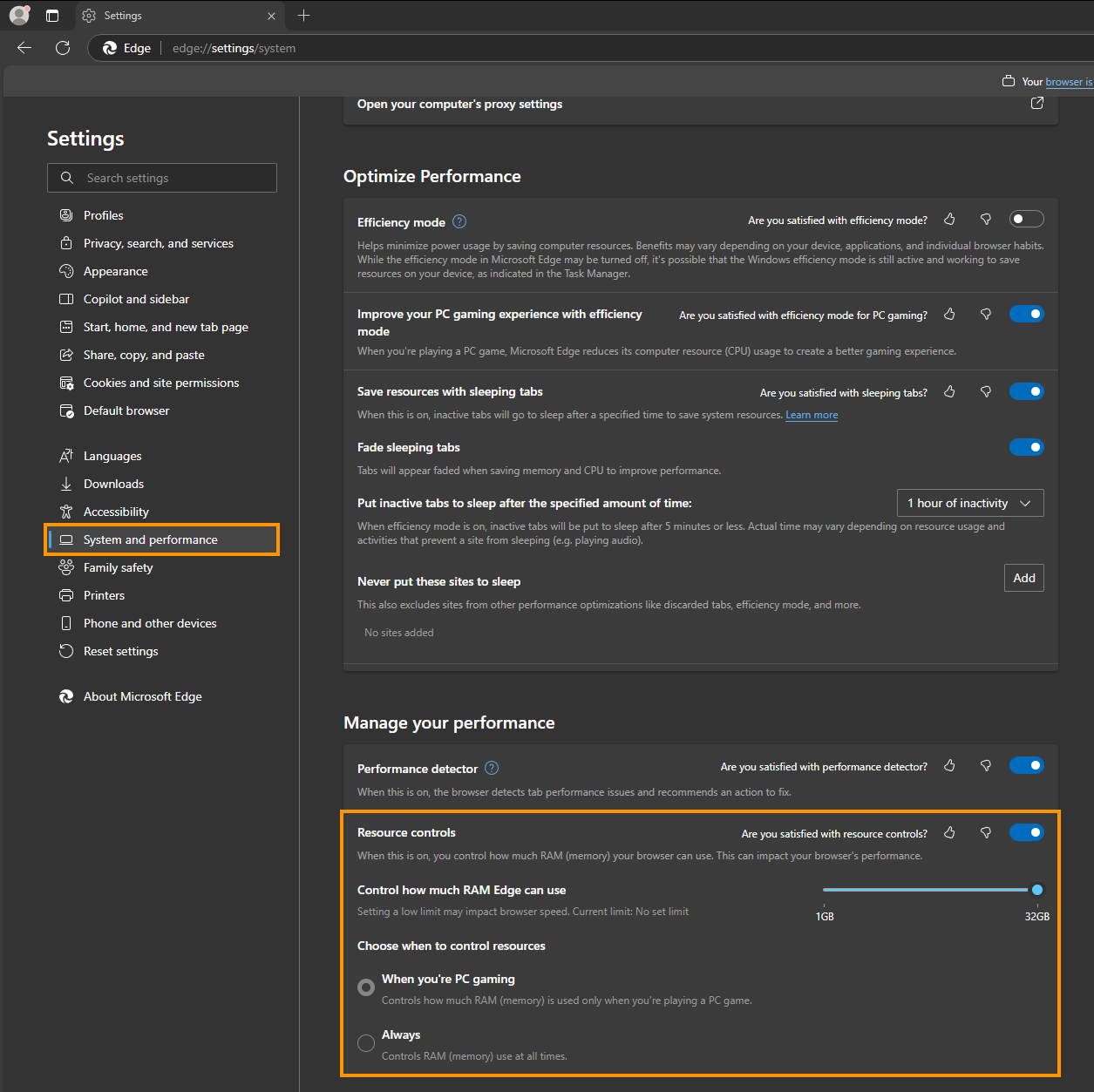
Task: Open your computer's proxy settings
Action: 459,104
